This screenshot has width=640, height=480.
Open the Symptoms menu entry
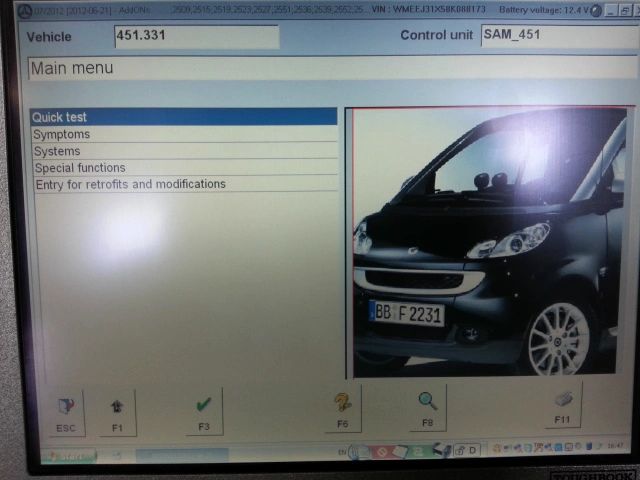pyautogui.click(x=184, y=134)
